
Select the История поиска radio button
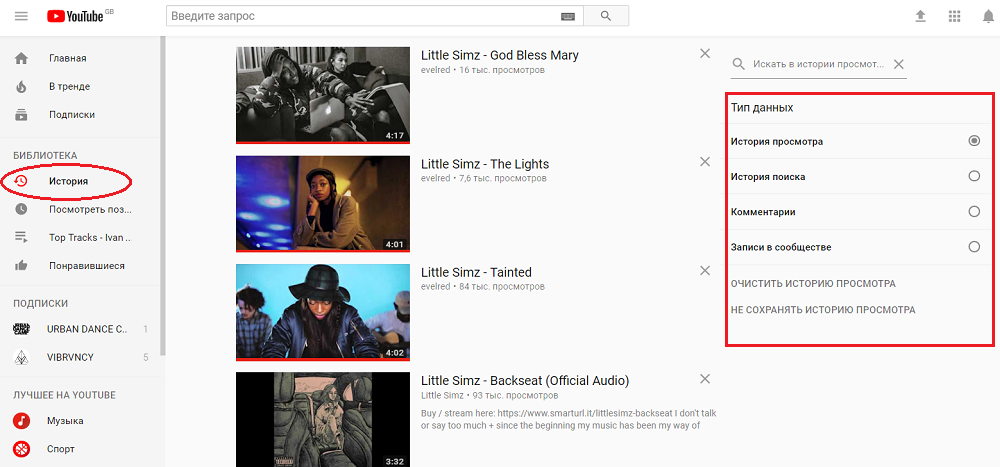(974, 176)
